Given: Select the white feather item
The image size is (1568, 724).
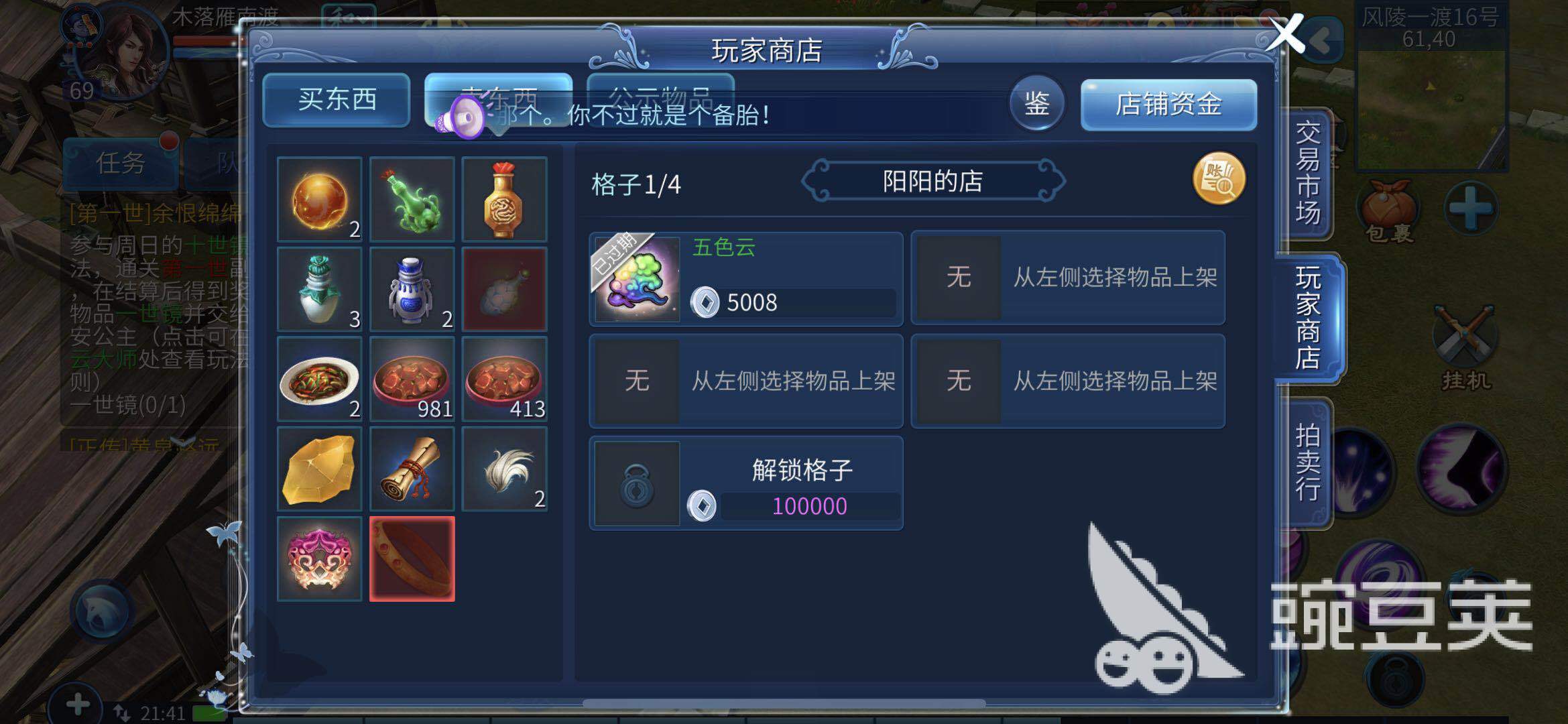Looking at the screenshot, I should (x=504, y=469).
